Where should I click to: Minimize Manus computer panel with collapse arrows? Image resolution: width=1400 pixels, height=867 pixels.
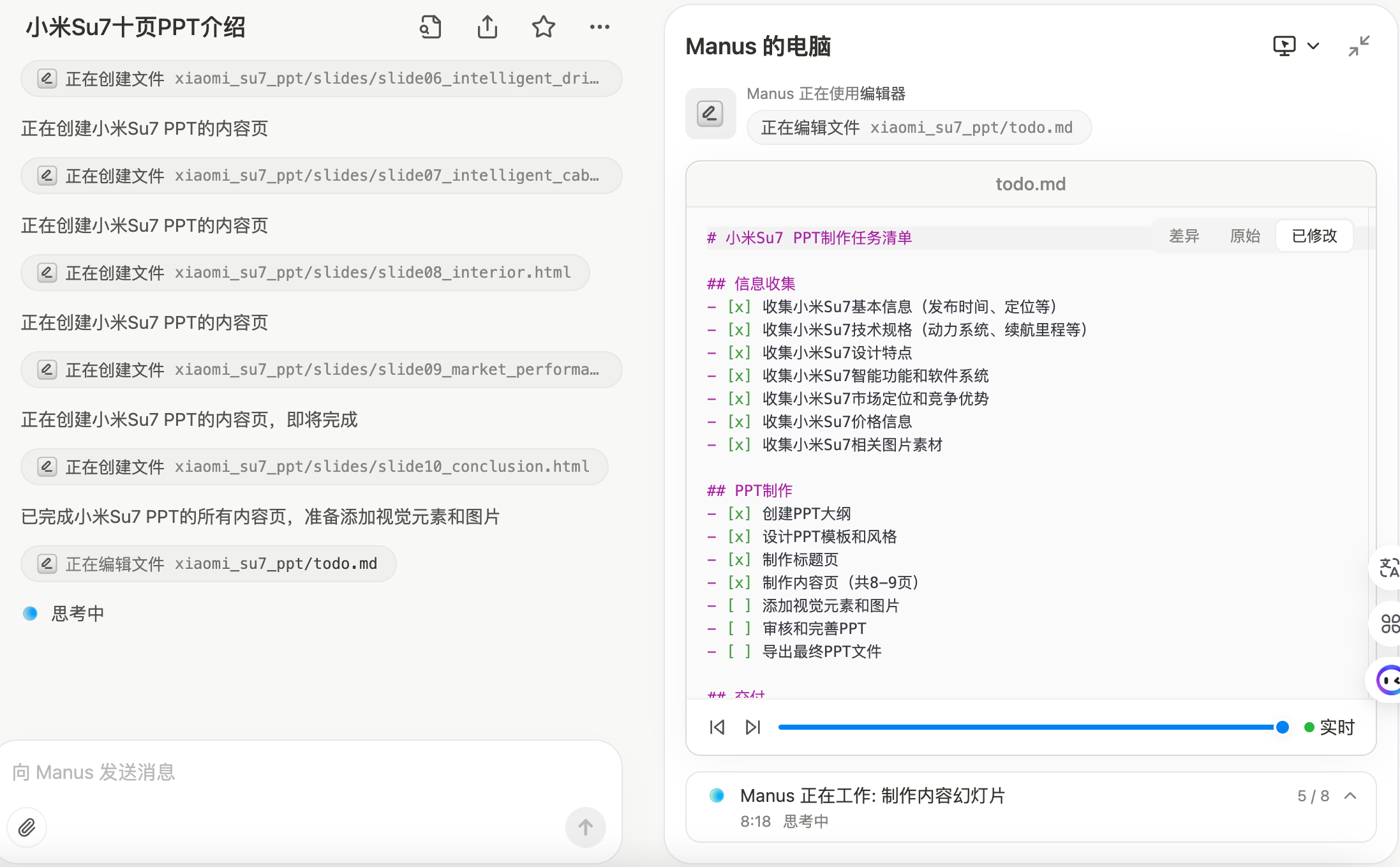(x=1359, y=46)
